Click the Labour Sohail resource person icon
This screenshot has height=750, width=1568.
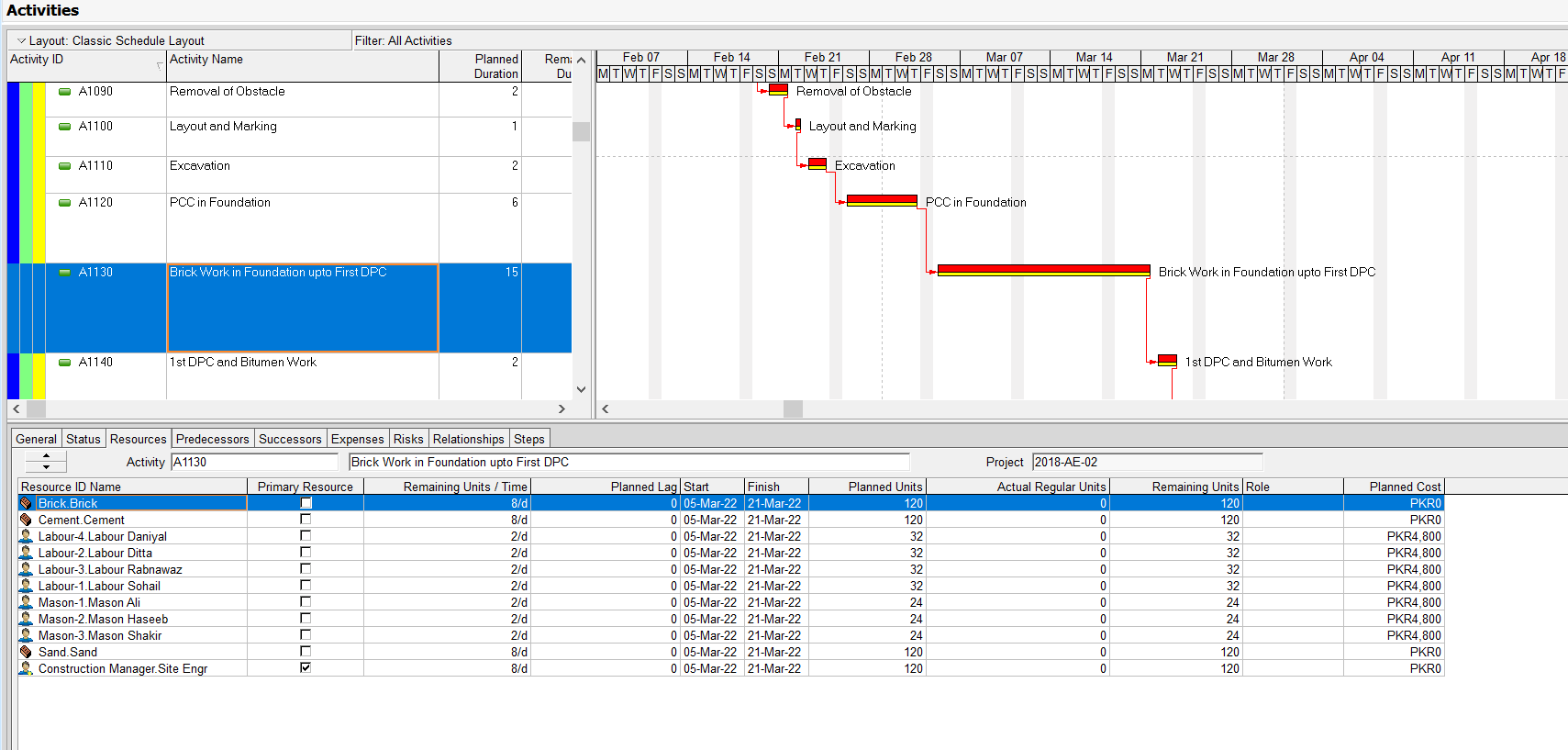click(26, 586)
